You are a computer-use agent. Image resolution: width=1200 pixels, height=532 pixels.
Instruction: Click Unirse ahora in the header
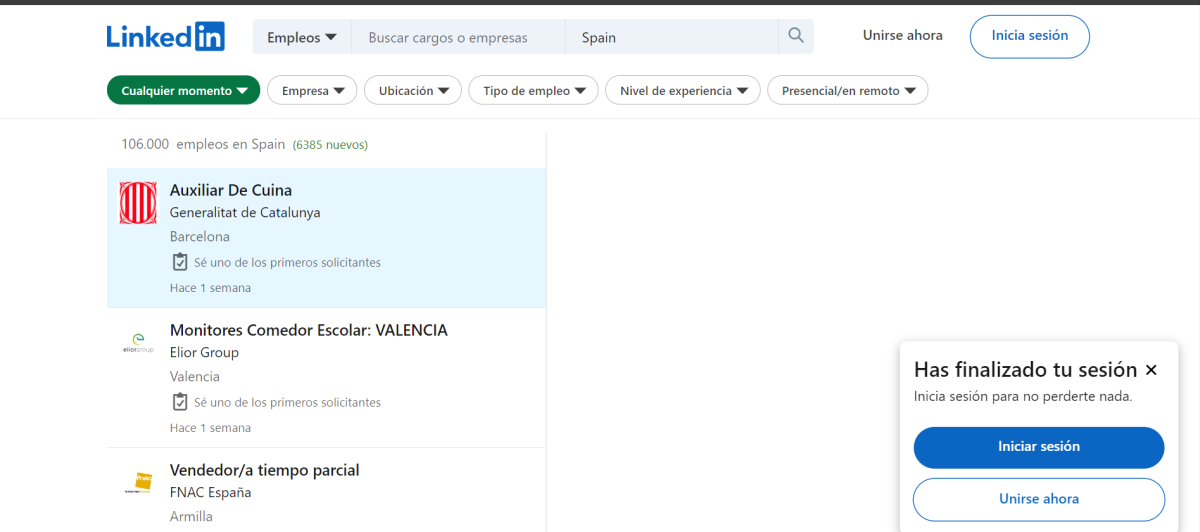[x=903, y=35]
